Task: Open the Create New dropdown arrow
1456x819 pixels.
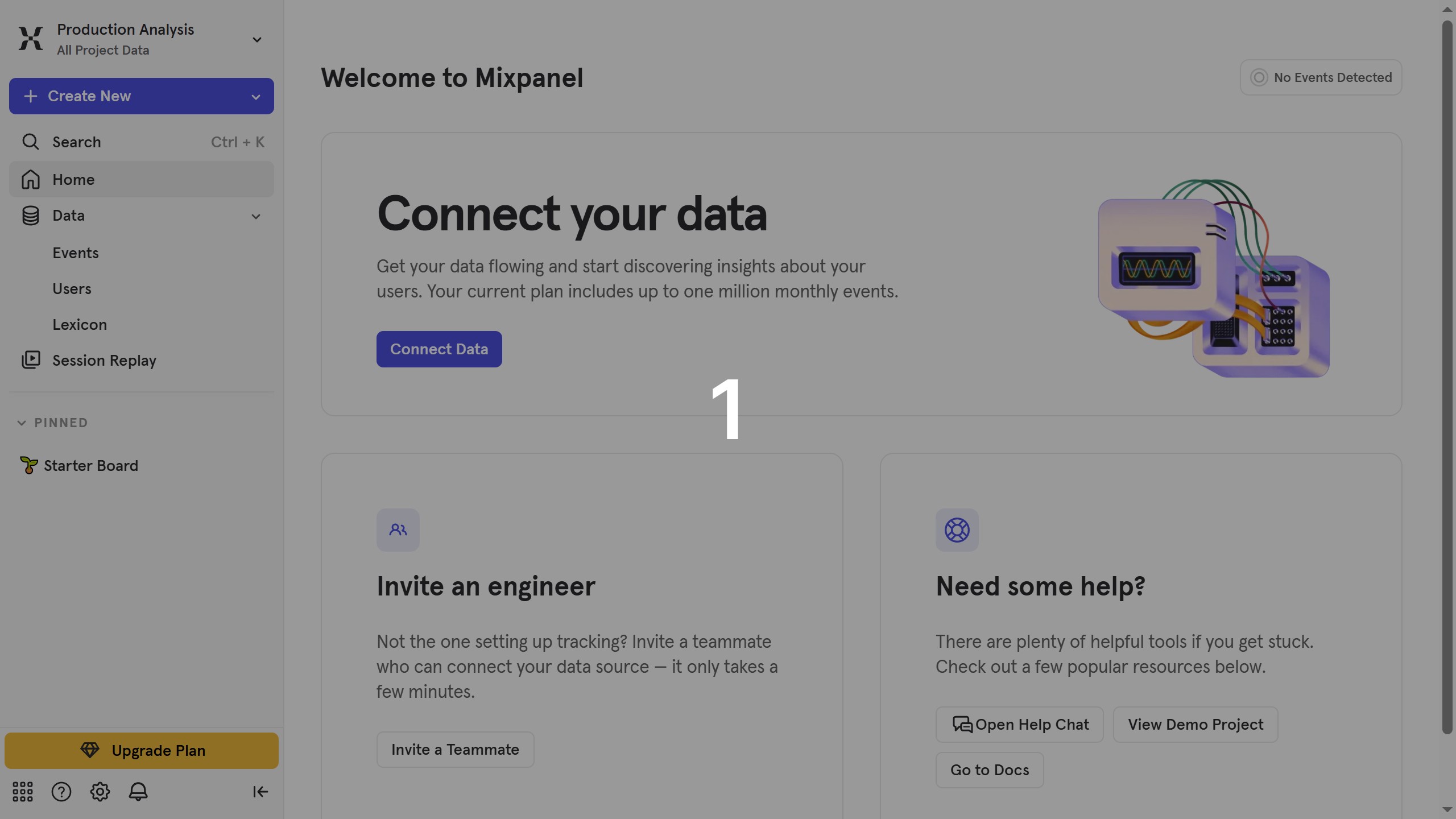Action: click(256, 97)
